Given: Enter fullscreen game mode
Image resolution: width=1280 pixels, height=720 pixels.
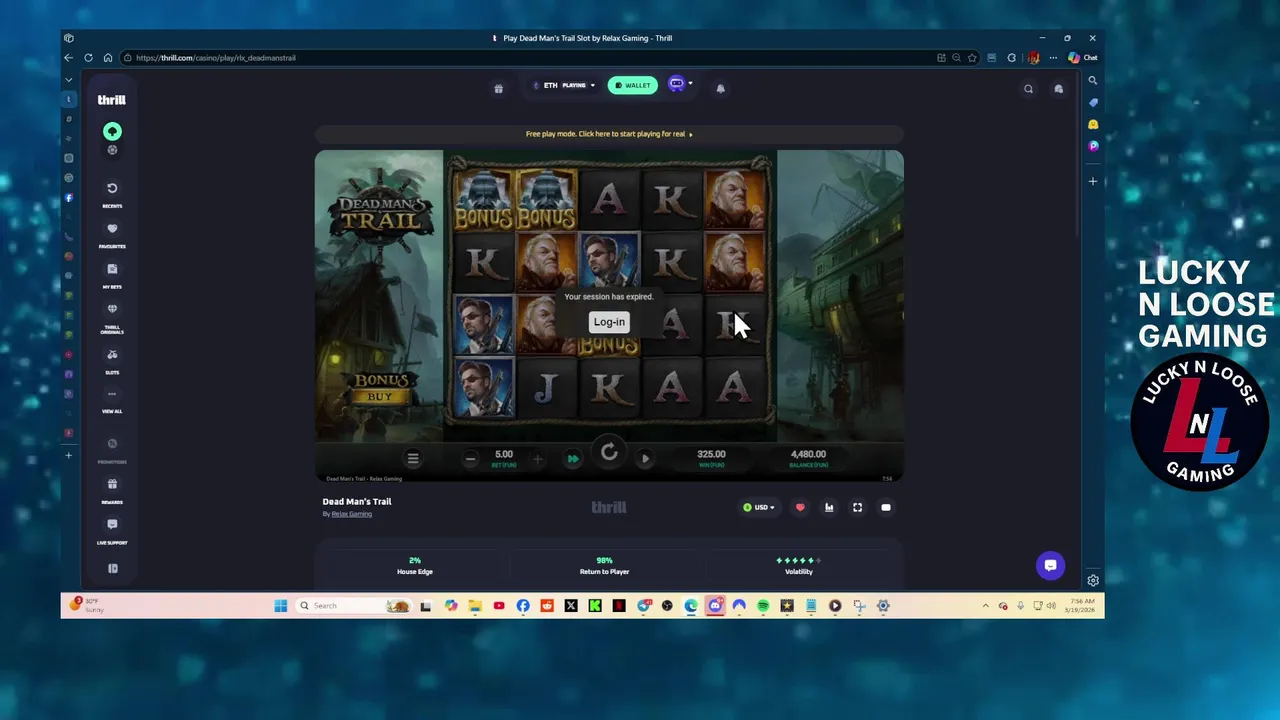Looking at the screenshot, I should (857, 507).
